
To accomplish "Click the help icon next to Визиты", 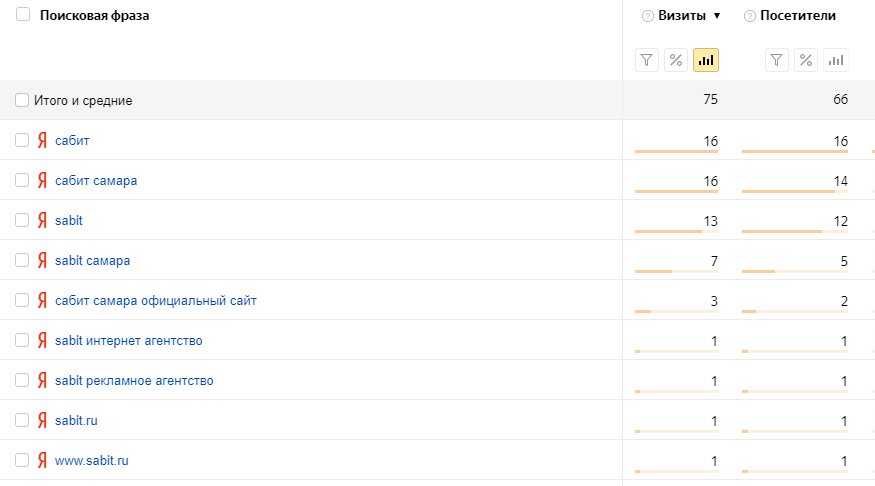I will click(x=647, y=16).
